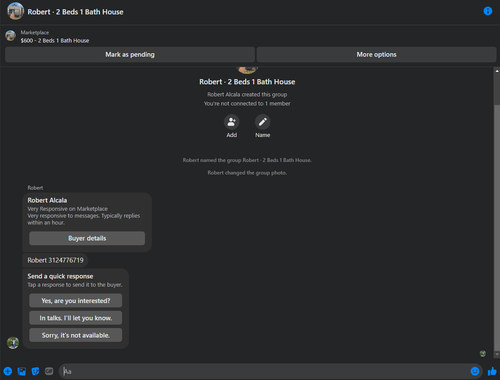Image resolution: width=500 pixels, height=380 pixels.
Task: Click 'Very Responsive on Marketplace' text
Action: click(x=67, y=209)
